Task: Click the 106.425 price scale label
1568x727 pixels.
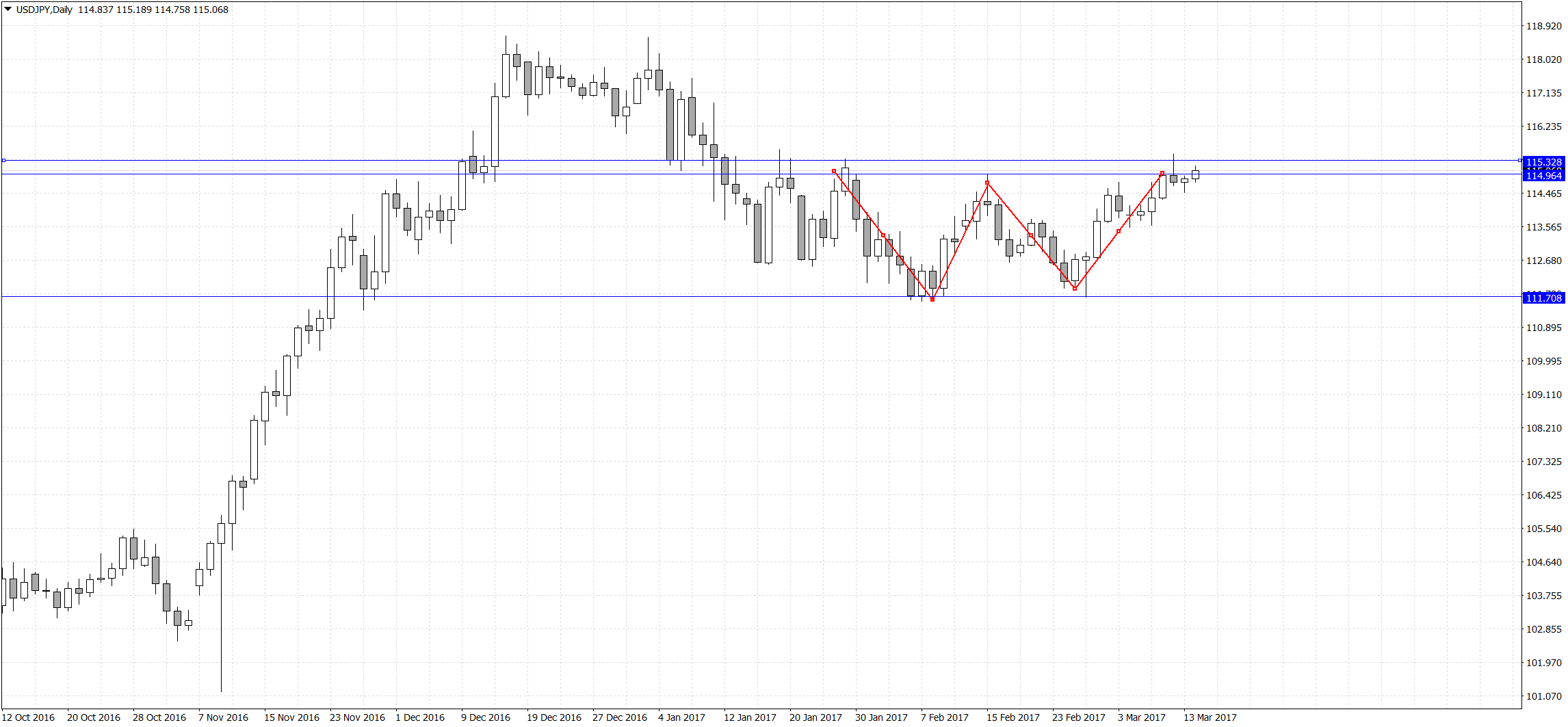Action: coord(1544,495)
